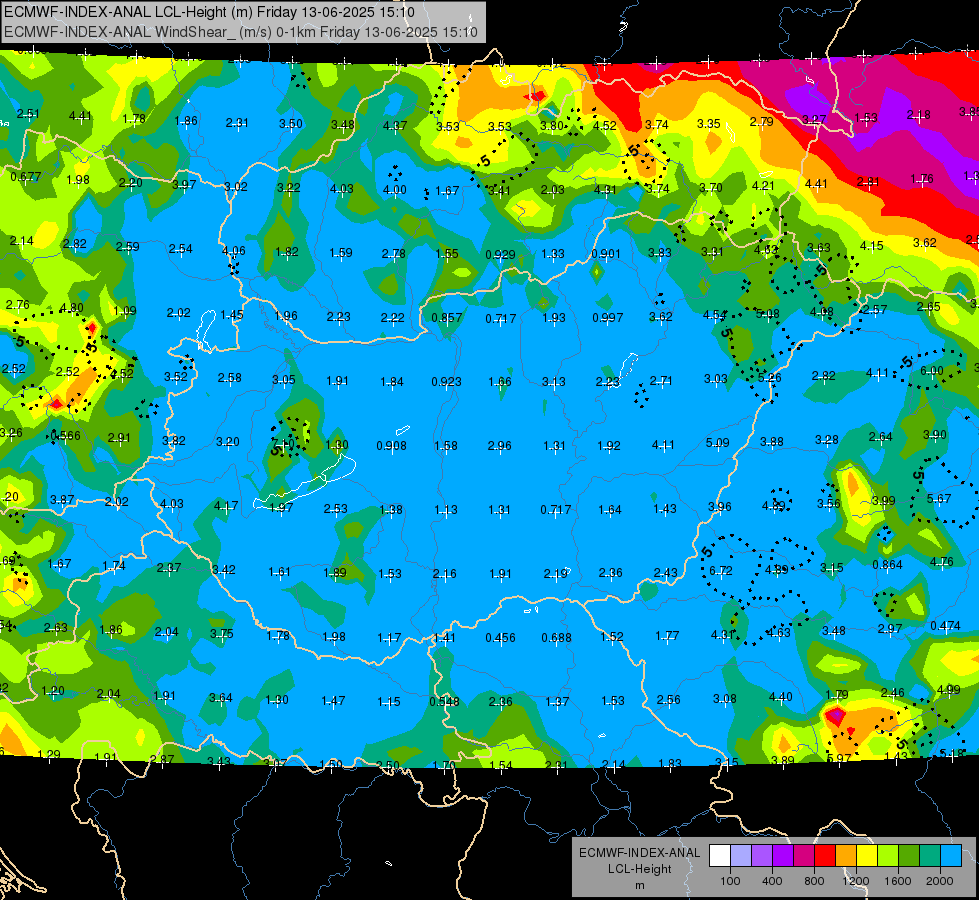Click the wind shear value 0.566
The height and width of the screenshot is (900, 979).
click(66, 435)
